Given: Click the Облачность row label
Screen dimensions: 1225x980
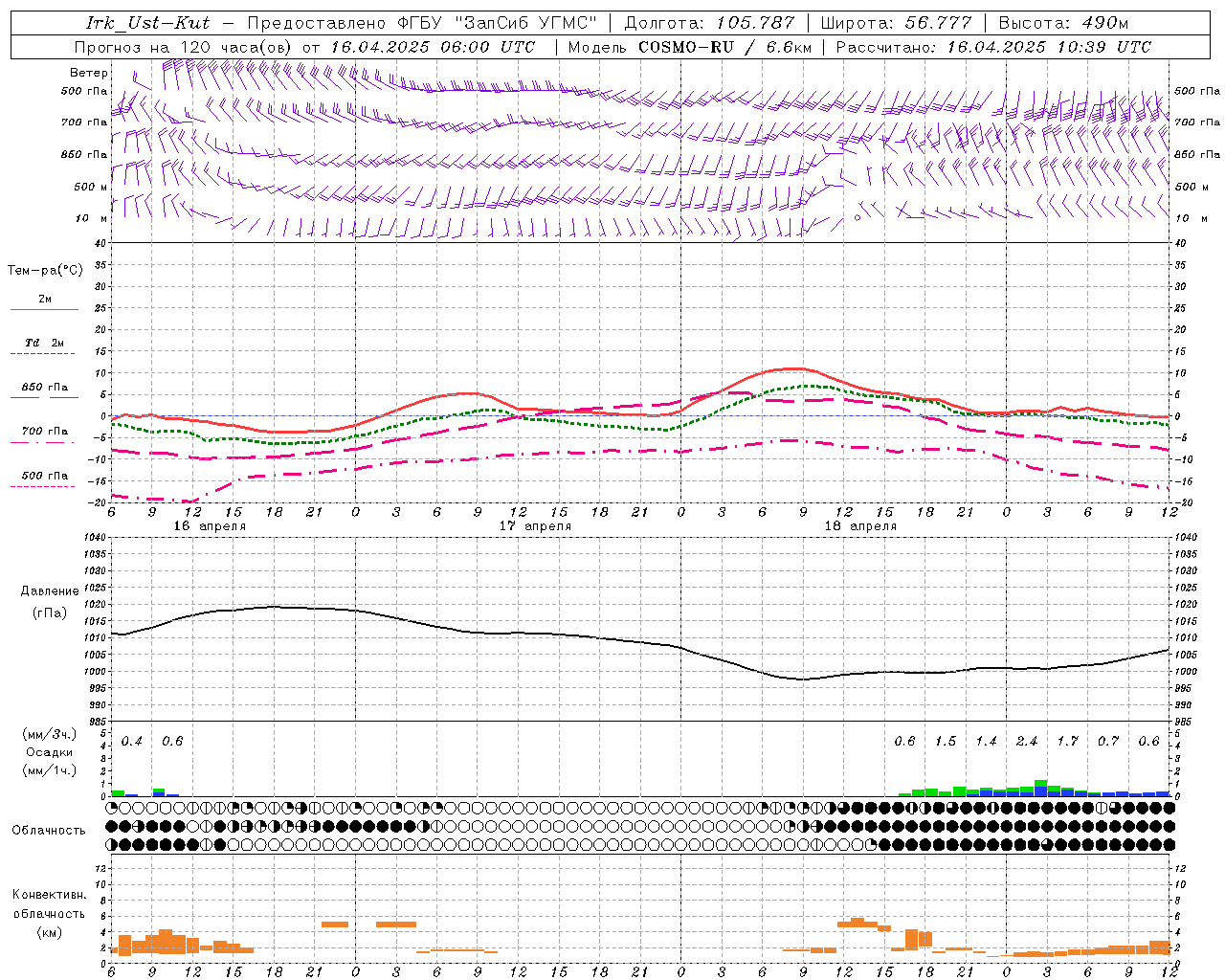Looking at the screenshot, I should tap(49, 831).
